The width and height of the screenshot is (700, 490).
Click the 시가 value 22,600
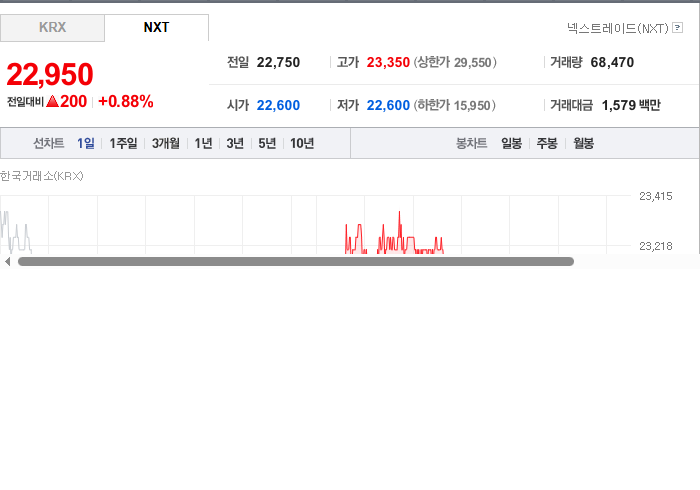click(278, 105)
